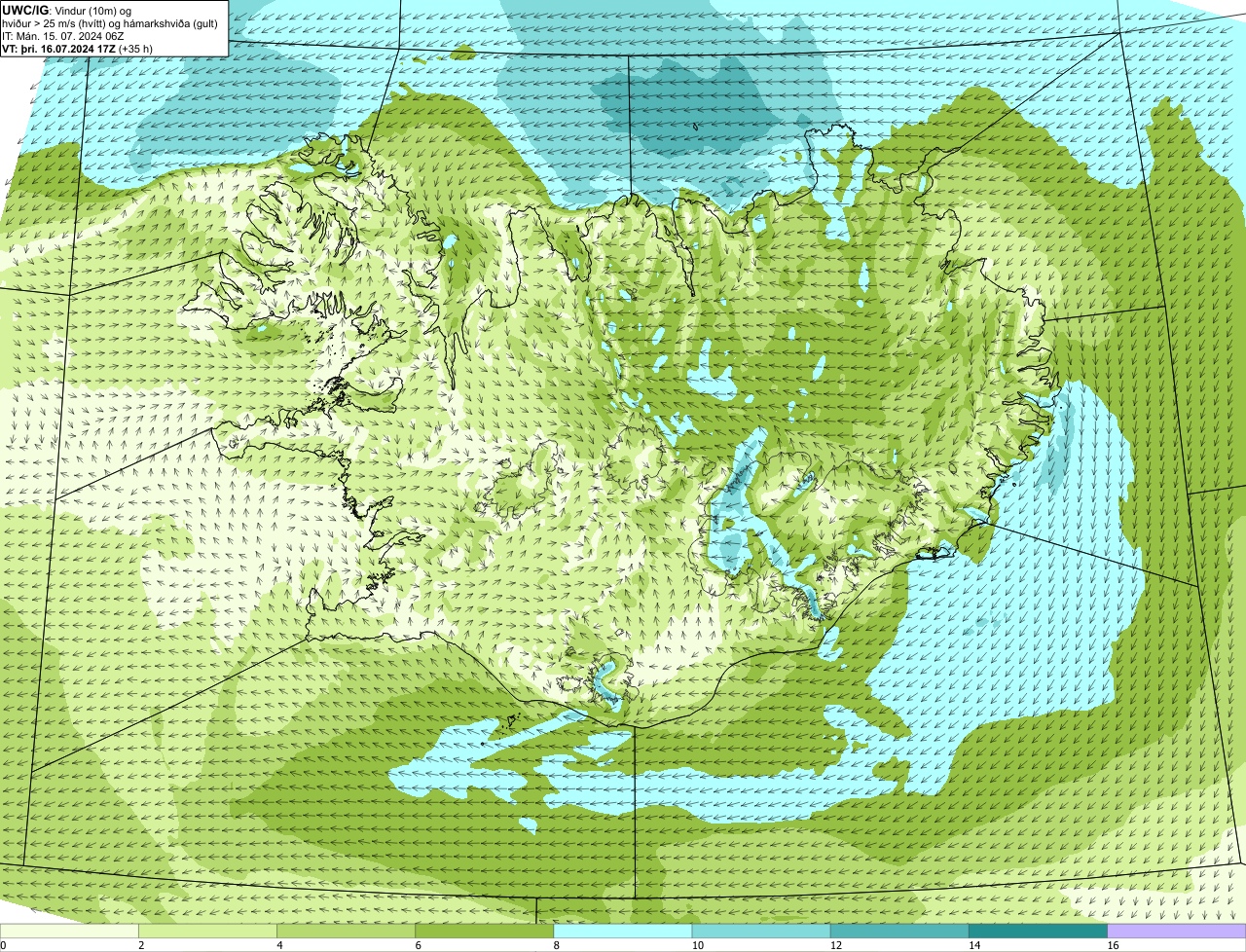Click the 2–4 m/s light green swatch

[208, 931]
